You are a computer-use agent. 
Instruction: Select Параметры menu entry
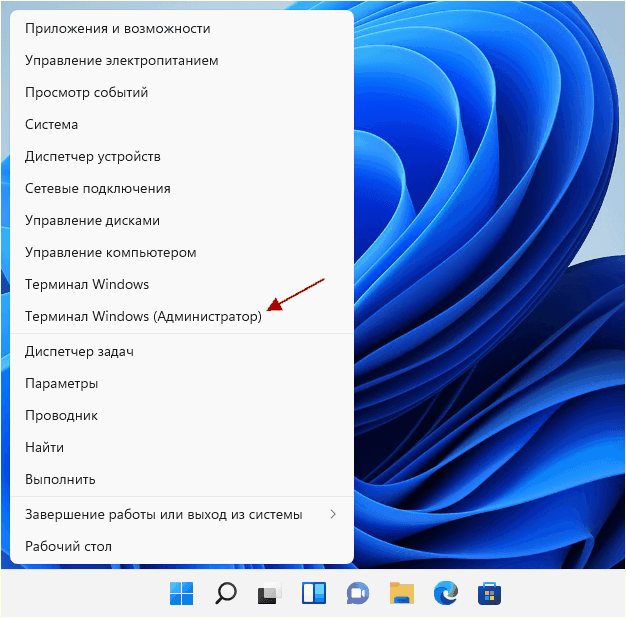click(x=182, y=383)
